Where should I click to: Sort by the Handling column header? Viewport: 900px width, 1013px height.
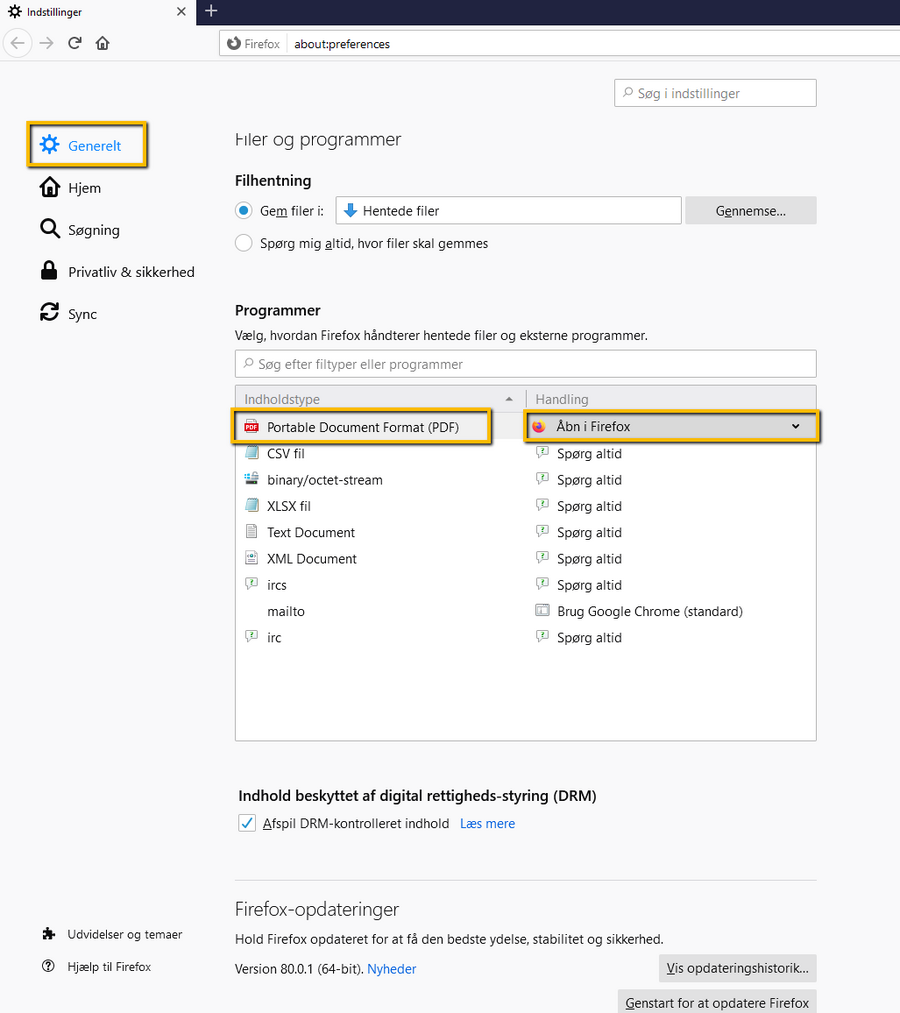coord(671,399)
